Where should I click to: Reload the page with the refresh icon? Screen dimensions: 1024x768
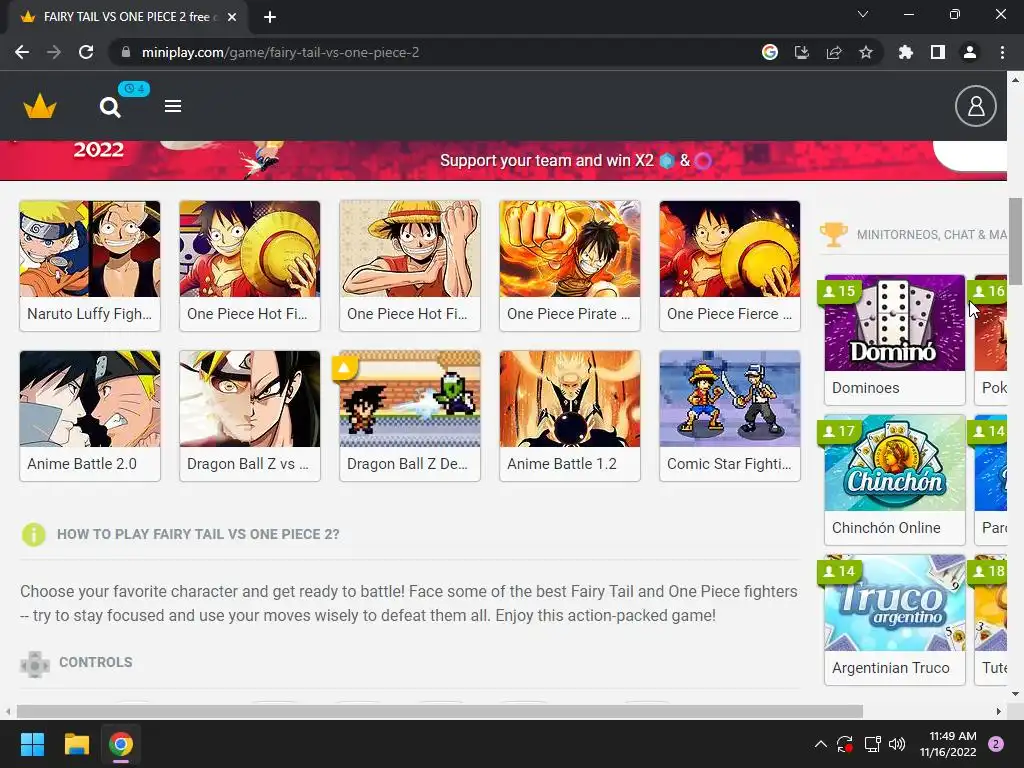coord(86,52)
